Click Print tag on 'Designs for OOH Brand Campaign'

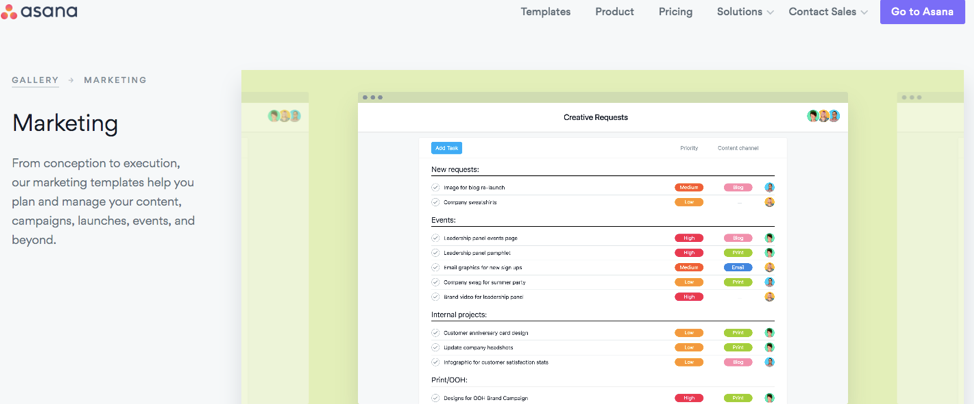point(738,398)
